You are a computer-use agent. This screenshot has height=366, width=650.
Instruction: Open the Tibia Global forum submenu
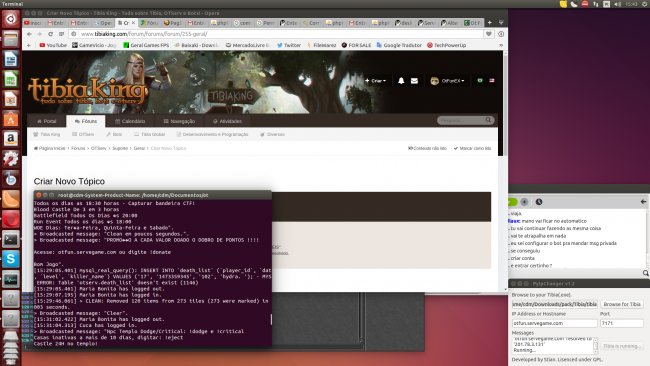(149, 134)
